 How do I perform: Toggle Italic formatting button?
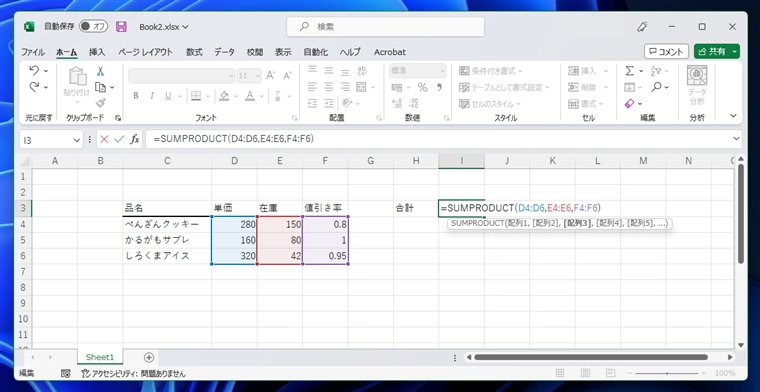coord(152,96)
